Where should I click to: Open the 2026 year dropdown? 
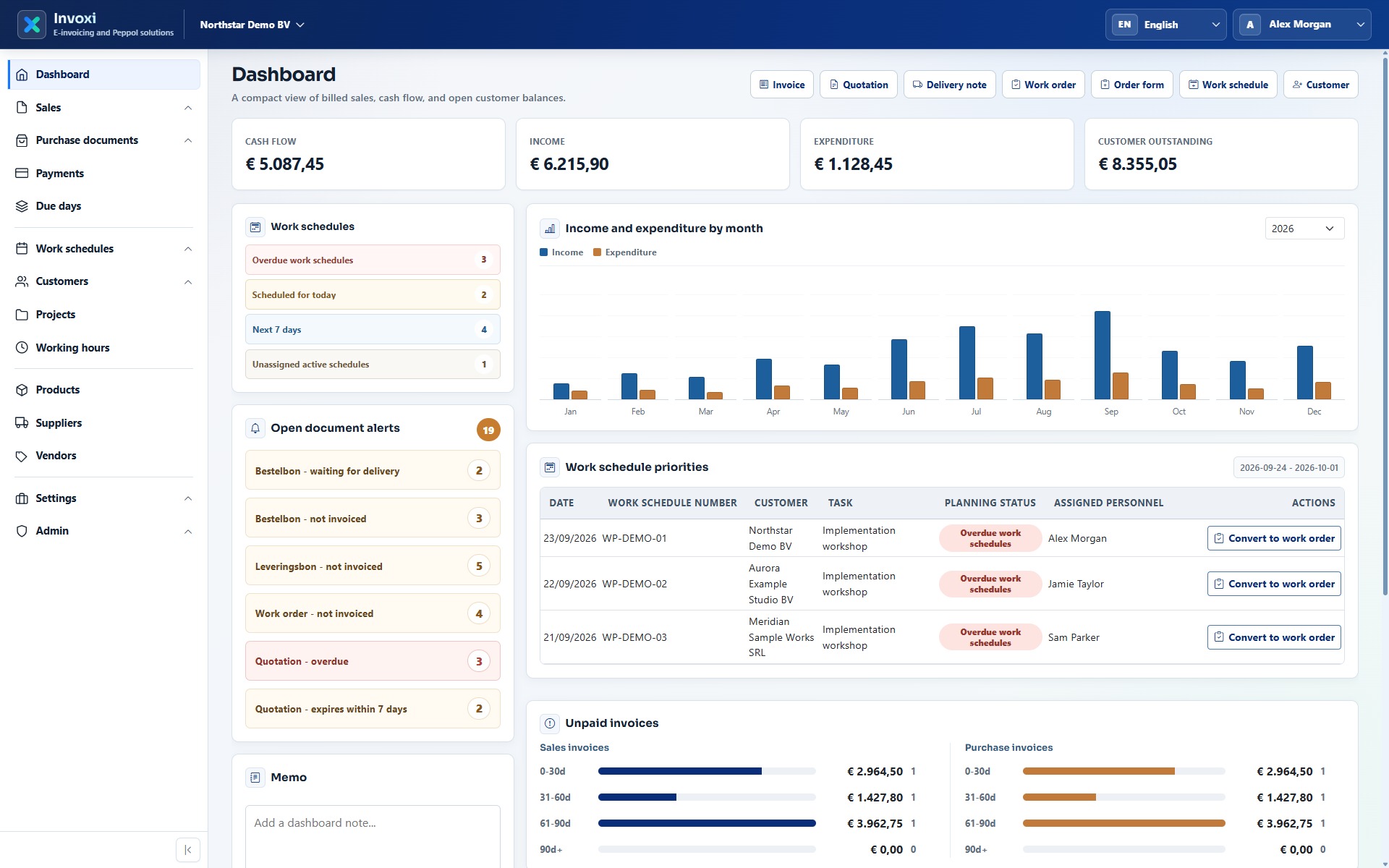pos(1304,229)
